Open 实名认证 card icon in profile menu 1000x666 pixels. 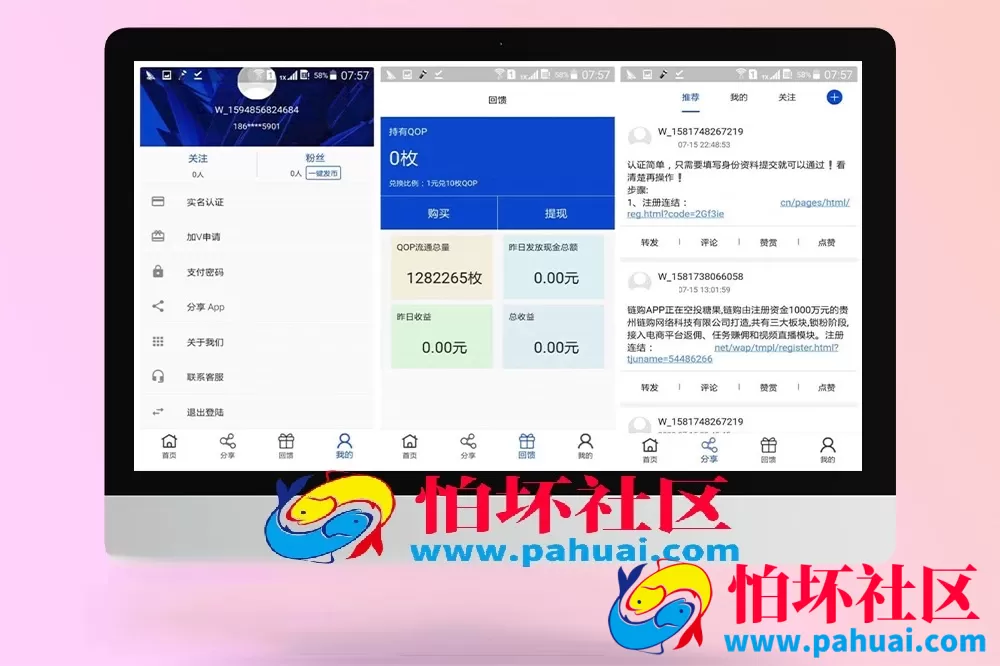pos(158,202)
